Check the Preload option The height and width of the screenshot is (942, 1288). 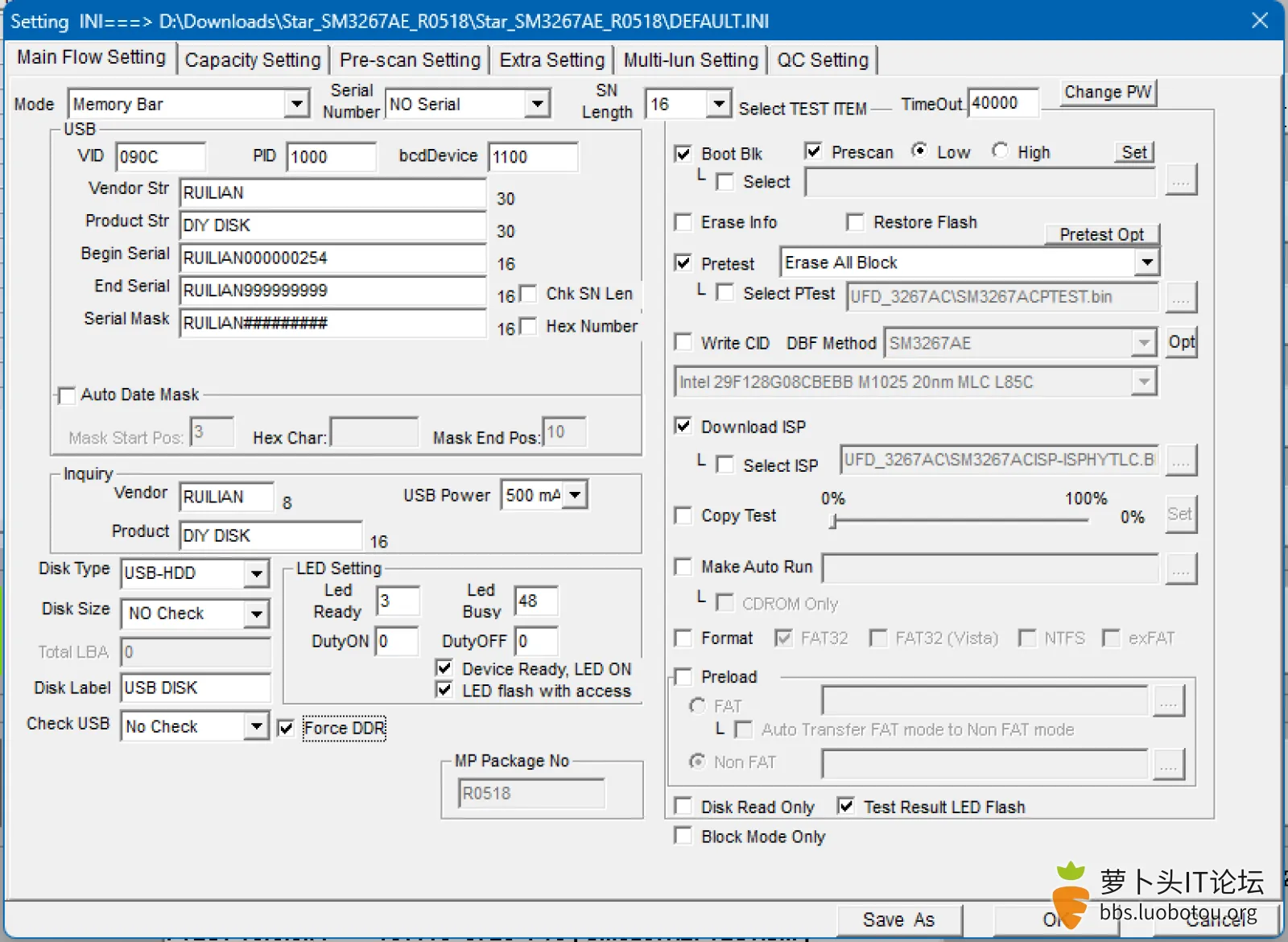683,676
